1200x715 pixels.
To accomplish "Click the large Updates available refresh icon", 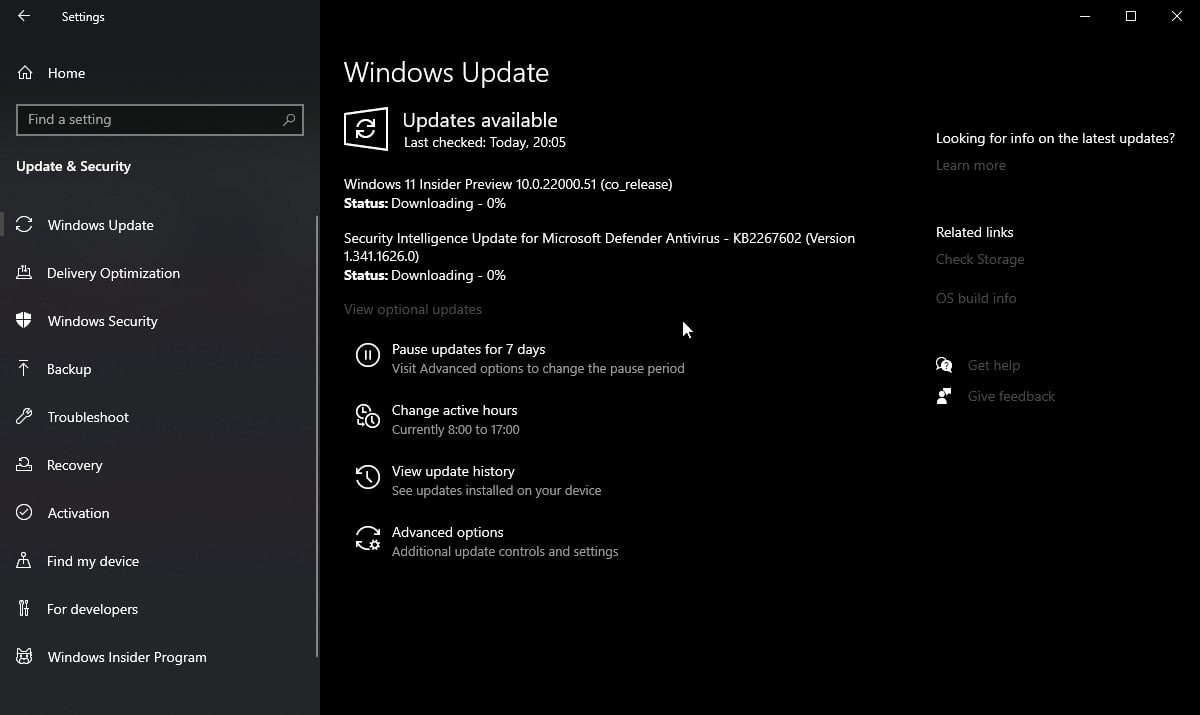I will click(x=366, y=129).
